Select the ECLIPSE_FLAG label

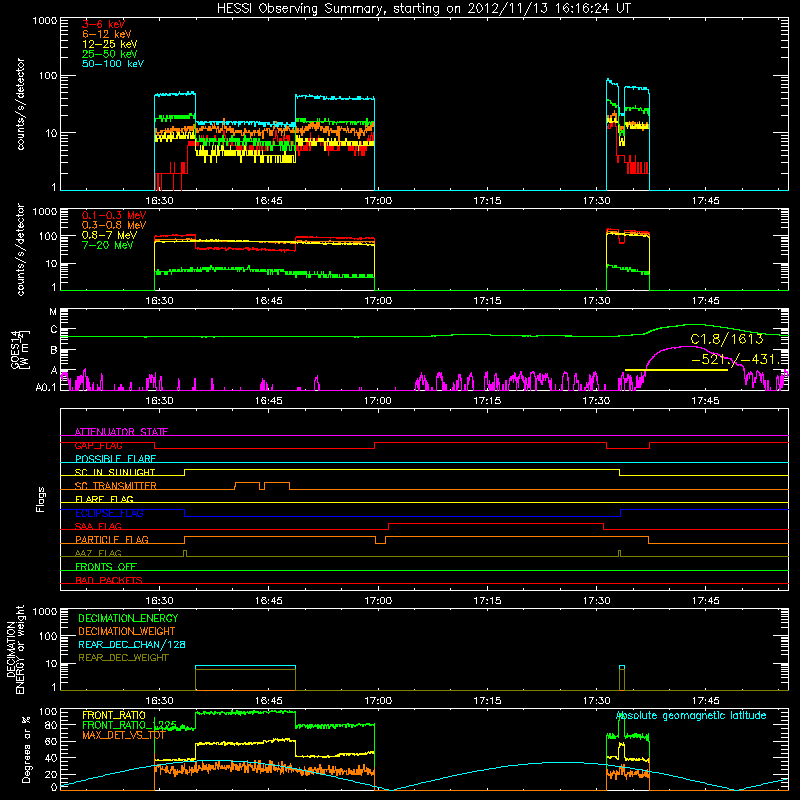coord(109,513)
